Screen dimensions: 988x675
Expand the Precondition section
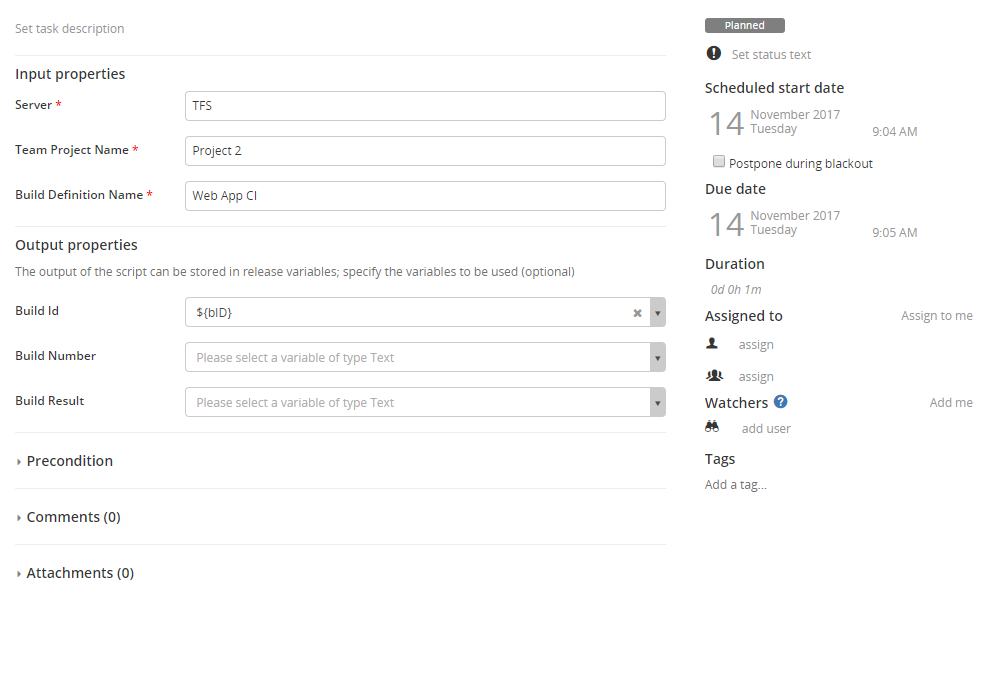click(x=69, y=461)
